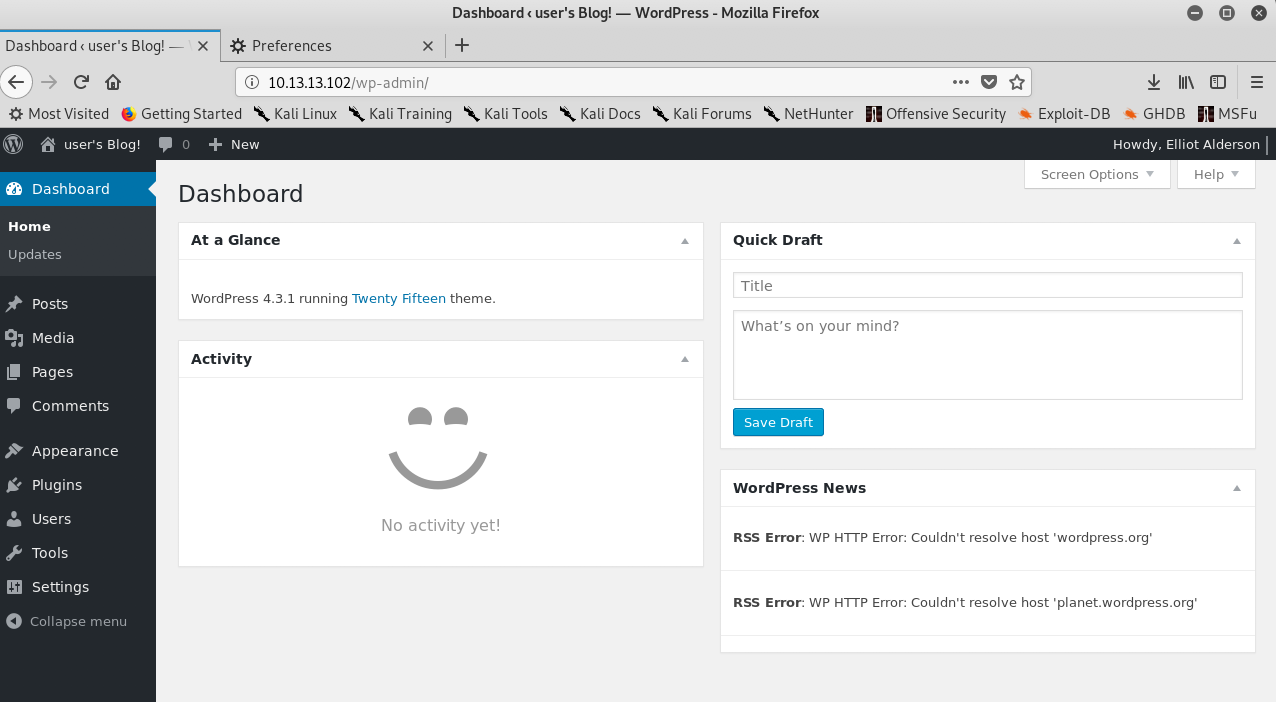This screenshot has width=1276, height=702.
Task: Open the Library bookshelf icon
Action: click(1186, 82)
